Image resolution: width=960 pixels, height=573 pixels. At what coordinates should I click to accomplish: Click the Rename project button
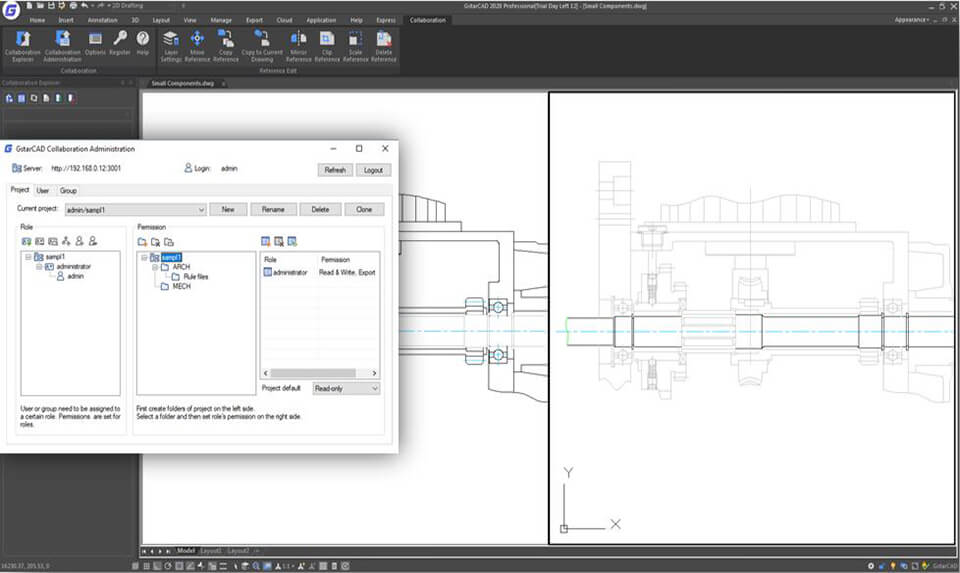[273, 209]
